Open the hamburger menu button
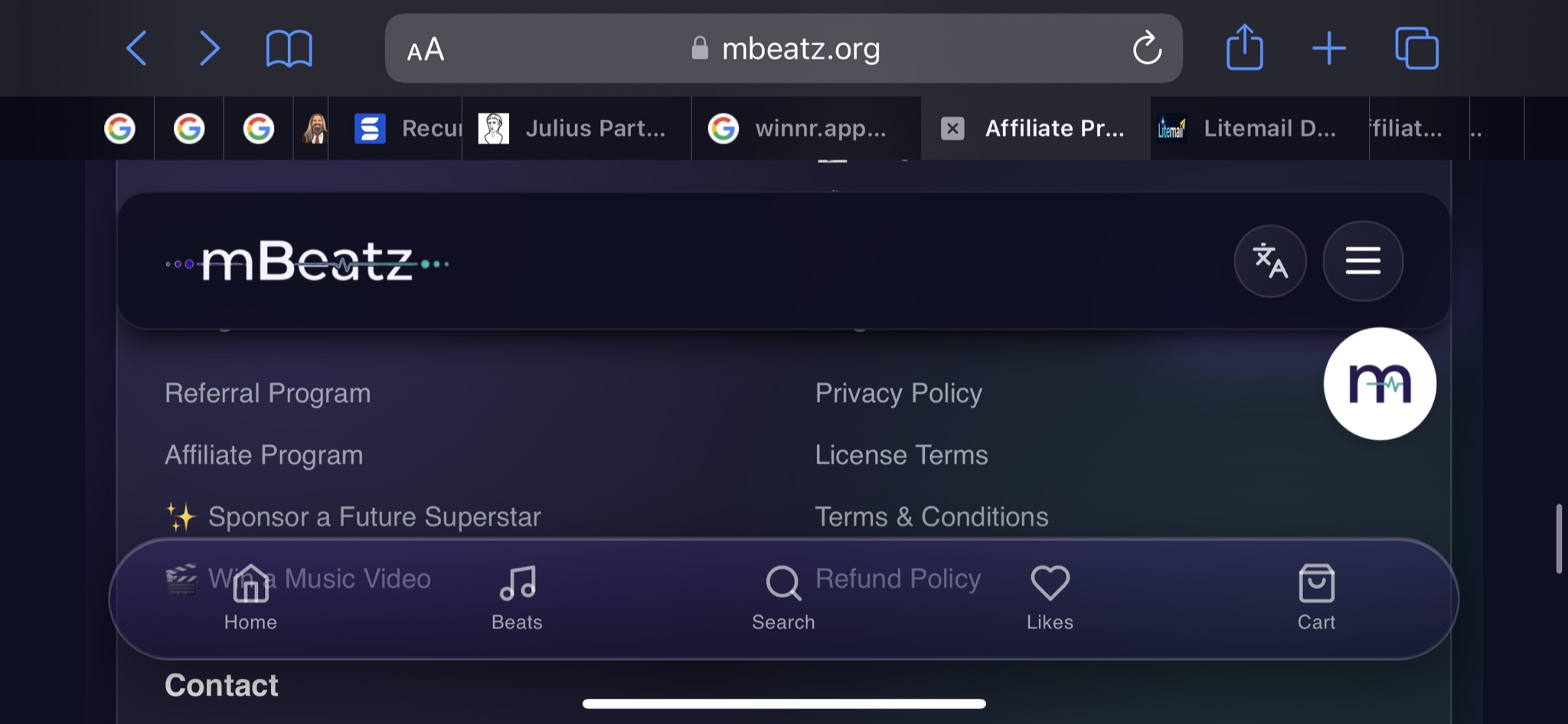This screenshot has width=1568, height=724. pos(1363,261)
